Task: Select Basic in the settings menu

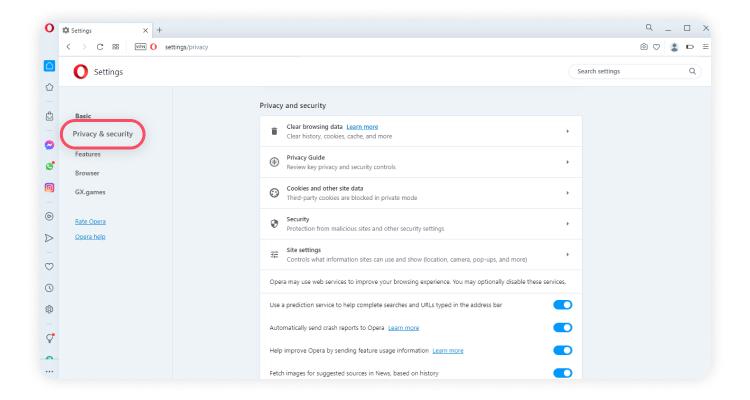Action: coord(83,116)
